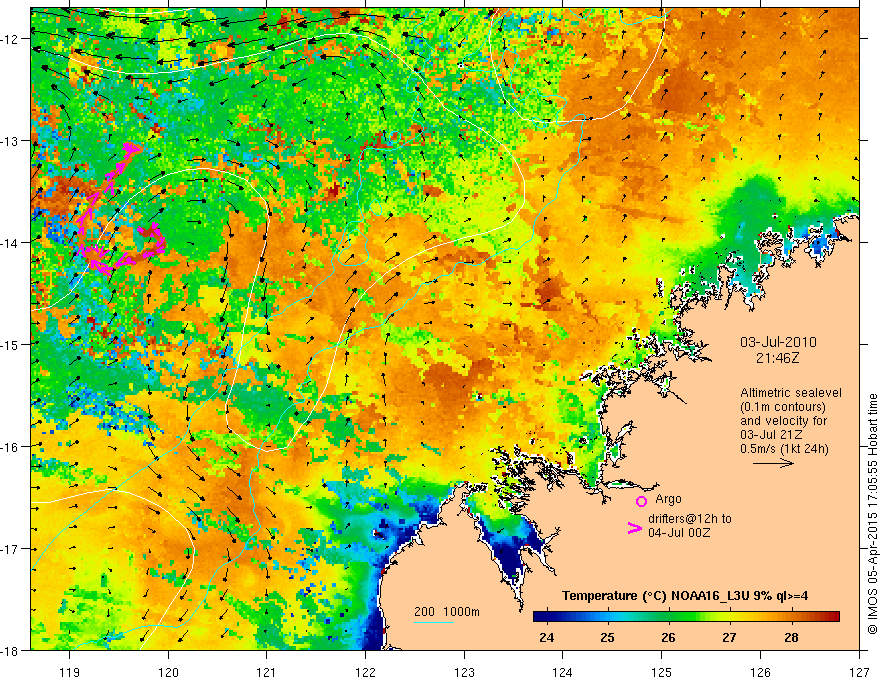Image resolution: width=880 pixels, height=680 pixels.
Task: Click the longitude axis label '122'
Action: [365, 672]
